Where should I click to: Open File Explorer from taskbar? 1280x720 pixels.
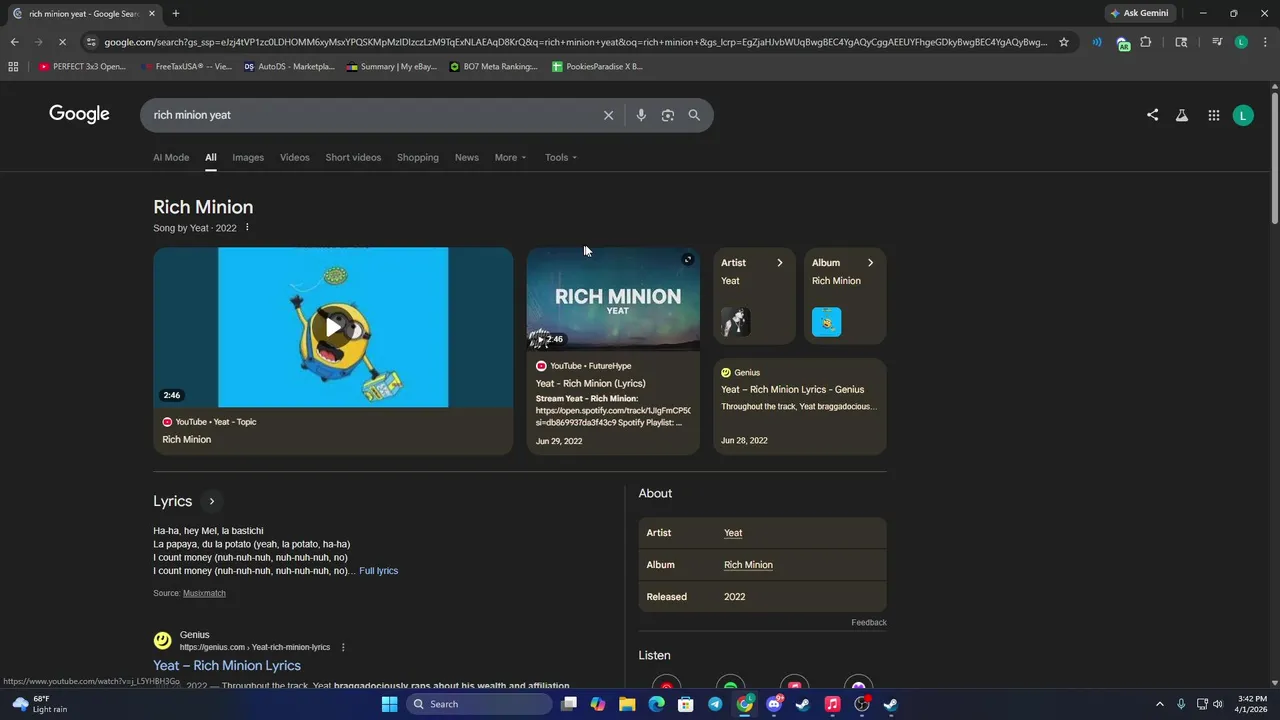coord(627,704)
